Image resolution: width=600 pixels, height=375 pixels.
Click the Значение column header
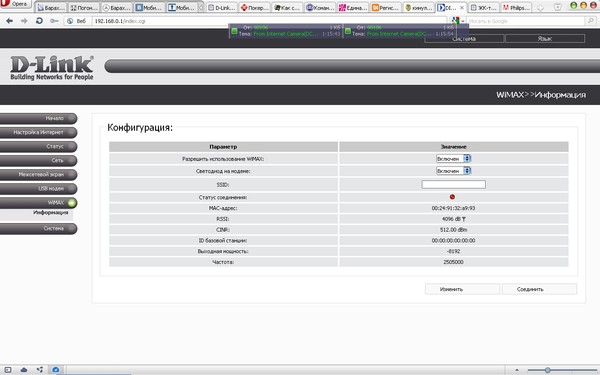click(453, 147)
